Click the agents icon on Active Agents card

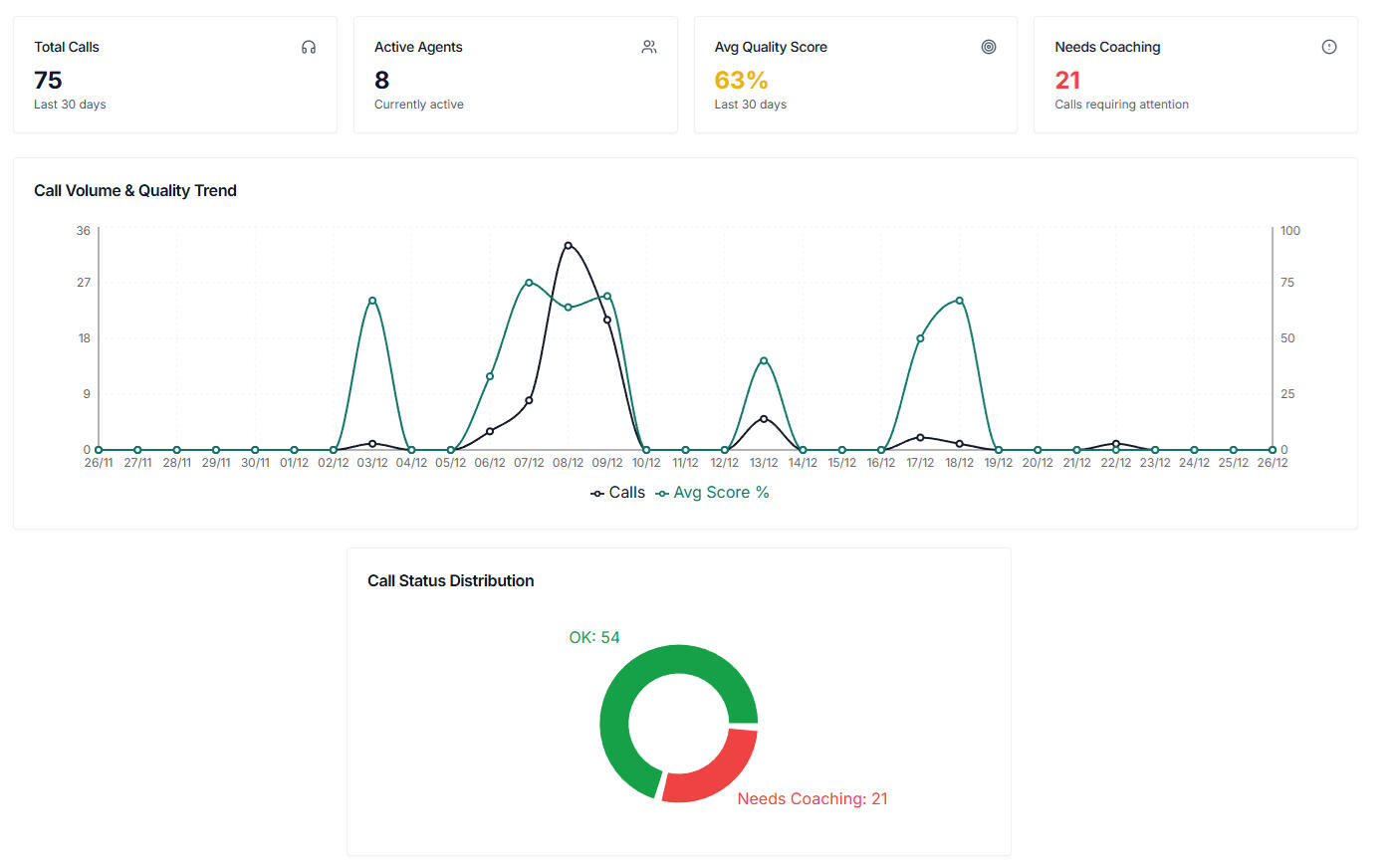coord(649,46)
